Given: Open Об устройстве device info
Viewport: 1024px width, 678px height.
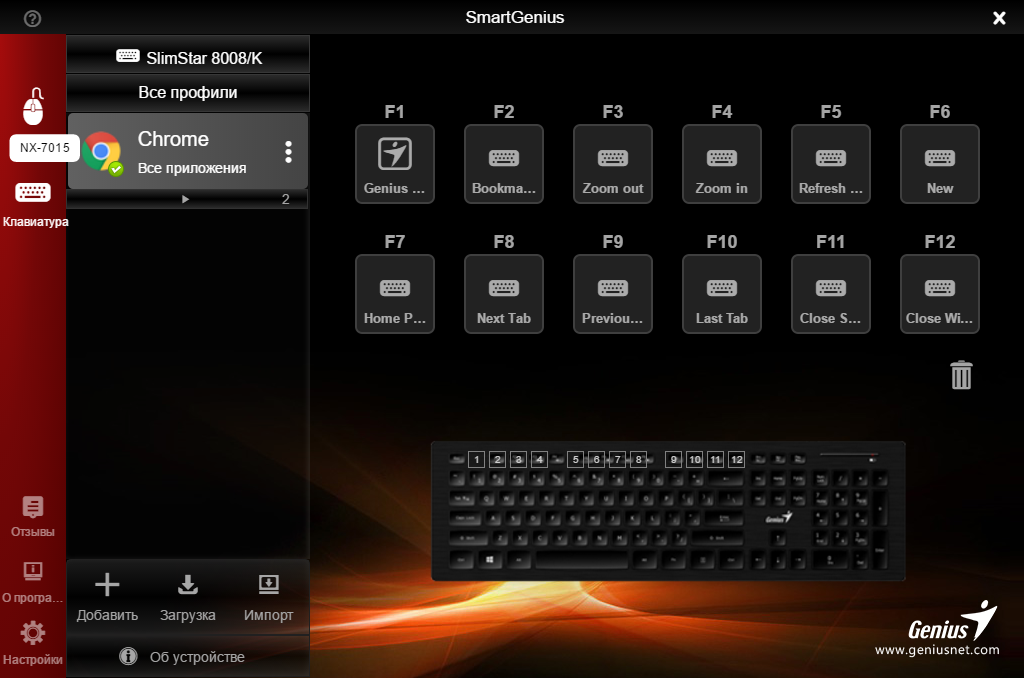Looking at the screenshot, I should (188, 656).
